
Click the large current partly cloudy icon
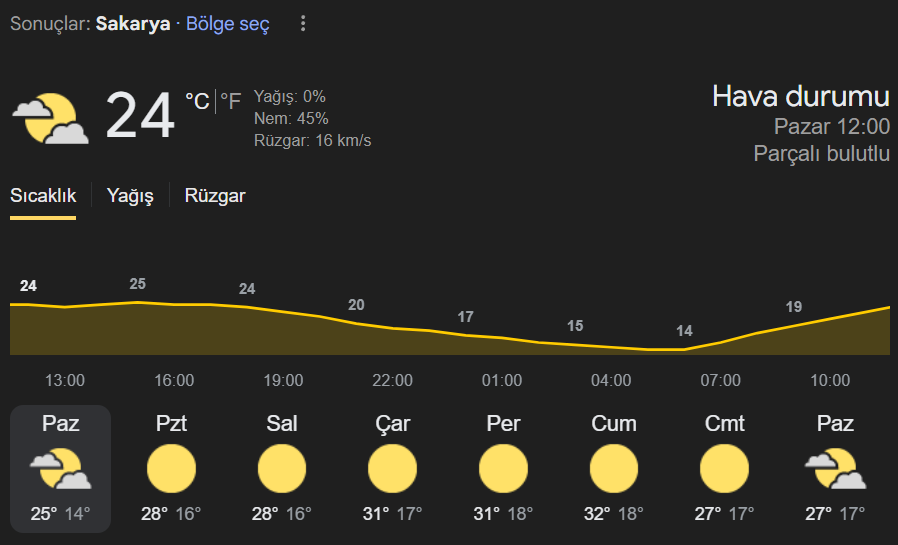[50, 118]
